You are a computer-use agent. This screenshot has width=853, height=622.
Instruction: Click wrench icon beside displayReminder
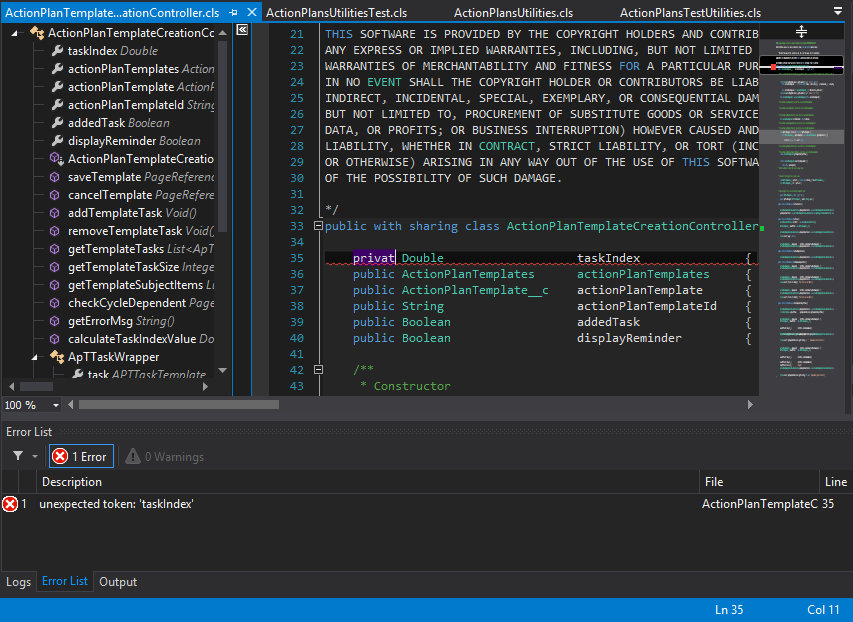tap(57, 140)
